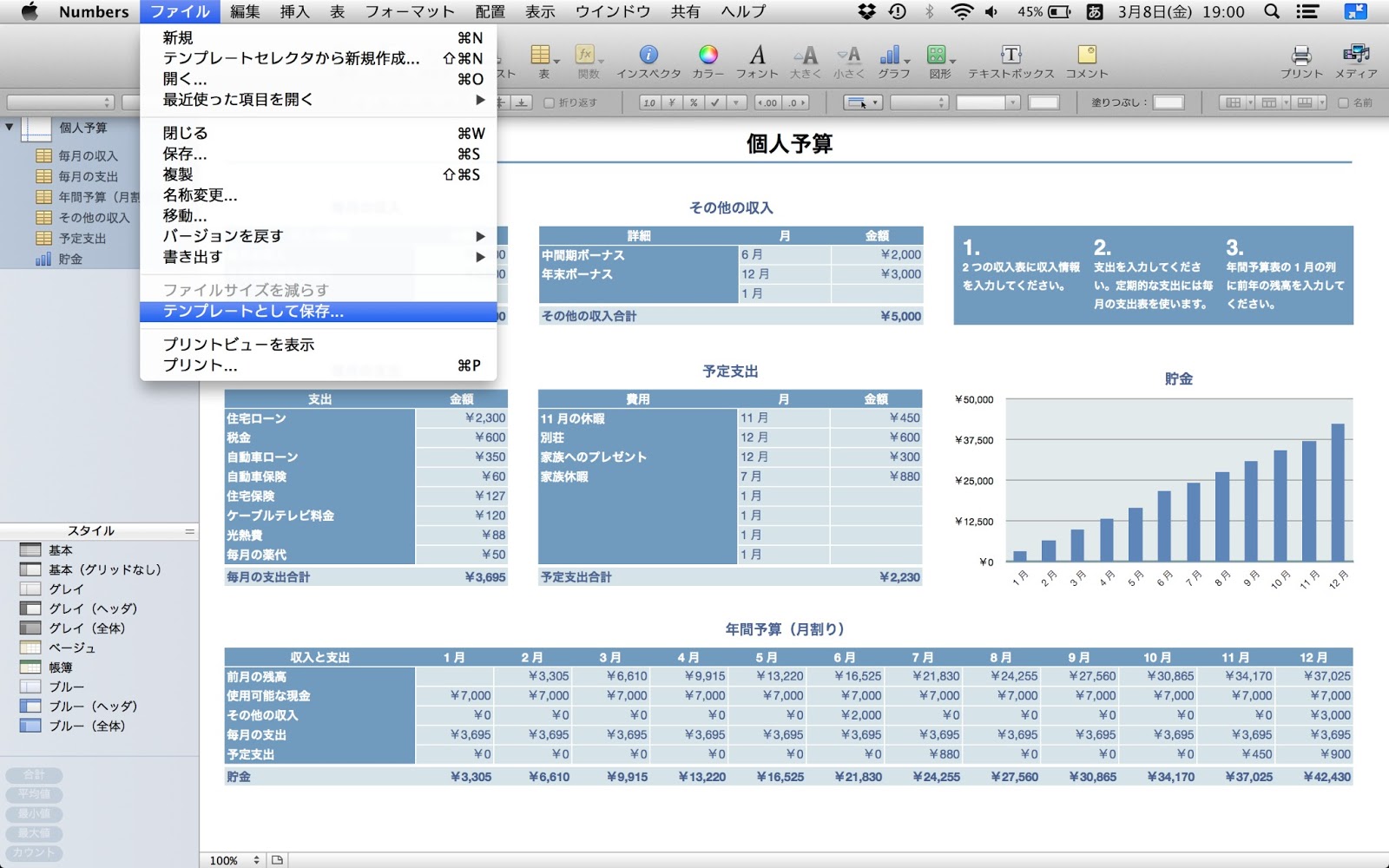The width and height of the screenshot is (1389, 868).
Task: Apply checkbox cell format button
Action: click(x=714, y=102)
